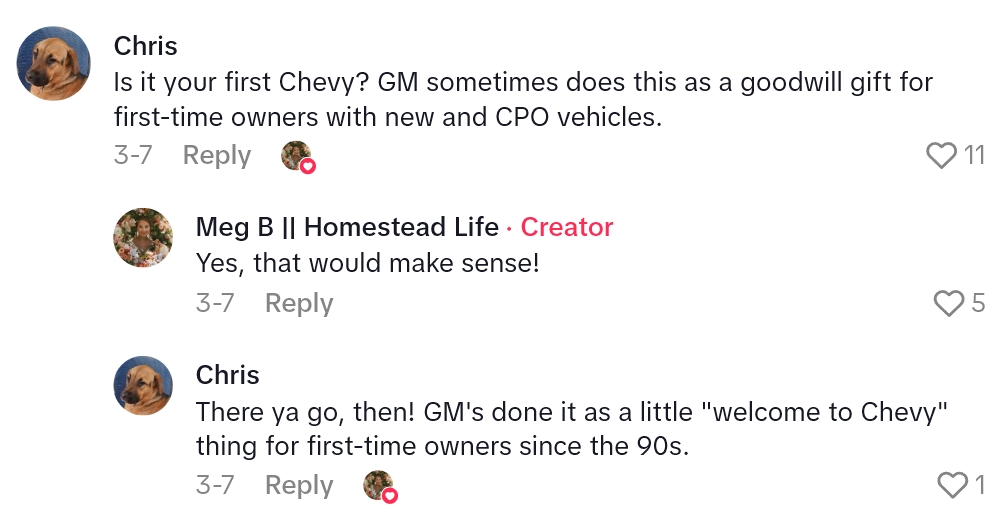
Task: Click the text "Yes, that would make sense!"
Action: 367,263
